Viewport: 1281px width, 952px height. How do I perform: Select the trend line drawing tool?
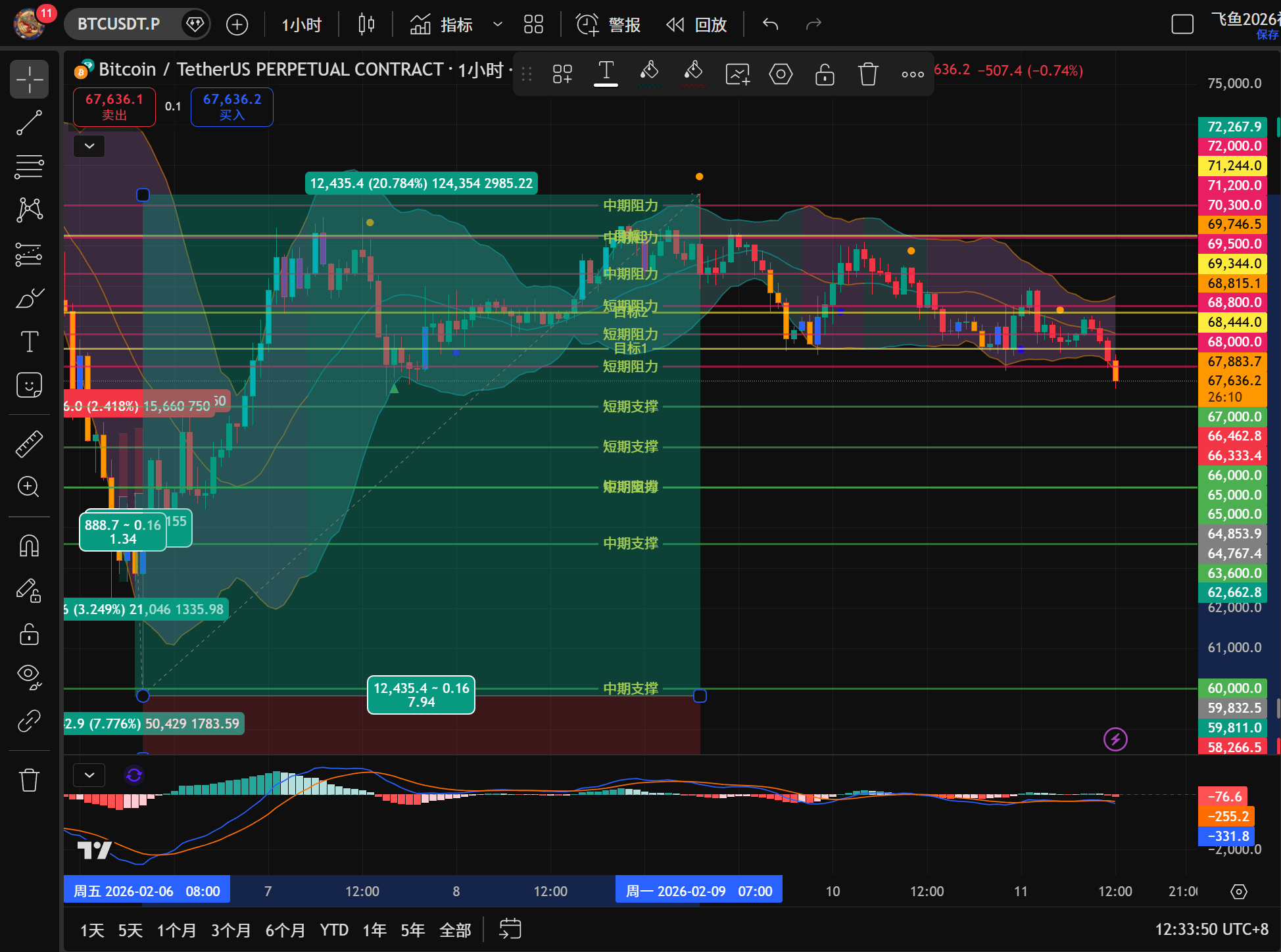click(x=29, y=123)
